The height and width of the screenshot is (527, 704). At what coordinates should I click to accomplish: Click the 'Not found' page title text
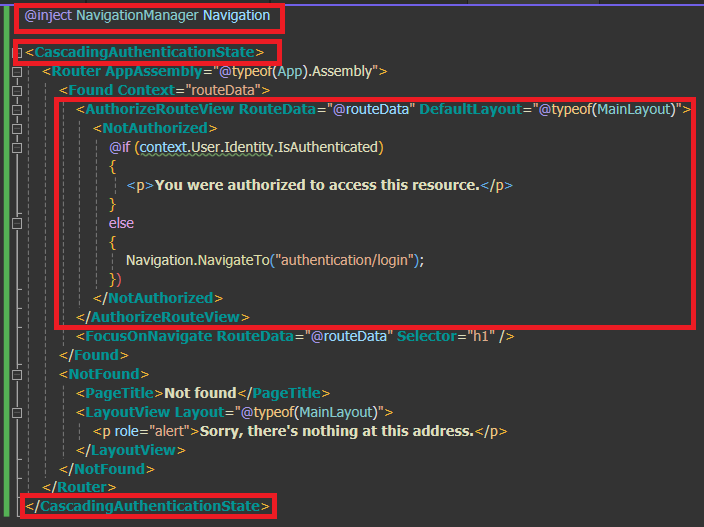[x=200, y=393]
